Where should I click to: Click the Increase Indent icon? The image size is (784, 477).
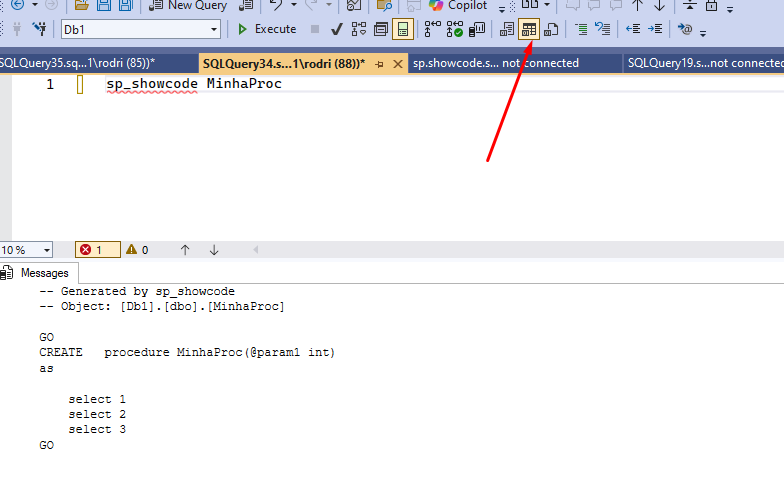click(655, 29)
